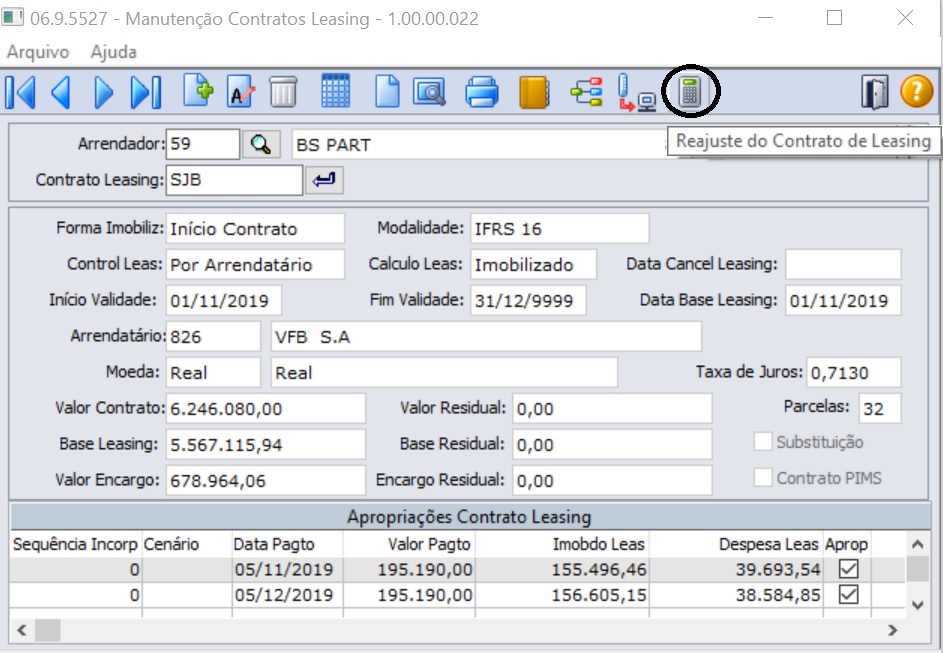
Task: Click the blank document toolbar icon
Action: [387, 92]
